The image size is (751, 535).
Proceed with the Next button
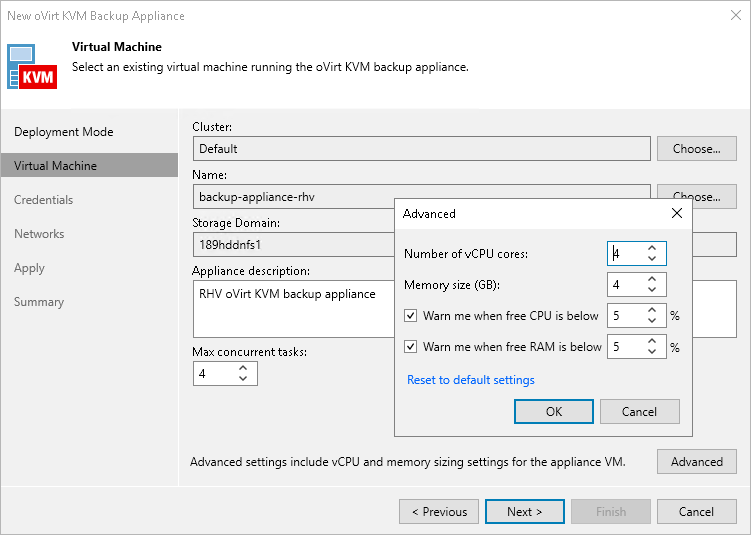click(x=524, y=512)
